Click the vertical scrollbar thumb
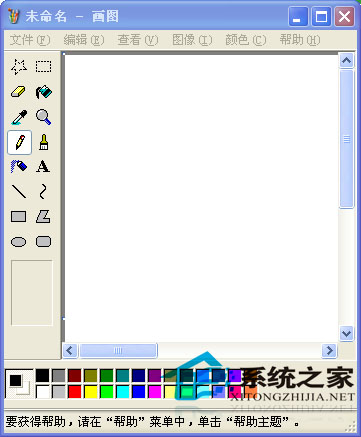This screenshot has width=361, height=437. coord(347,139)
